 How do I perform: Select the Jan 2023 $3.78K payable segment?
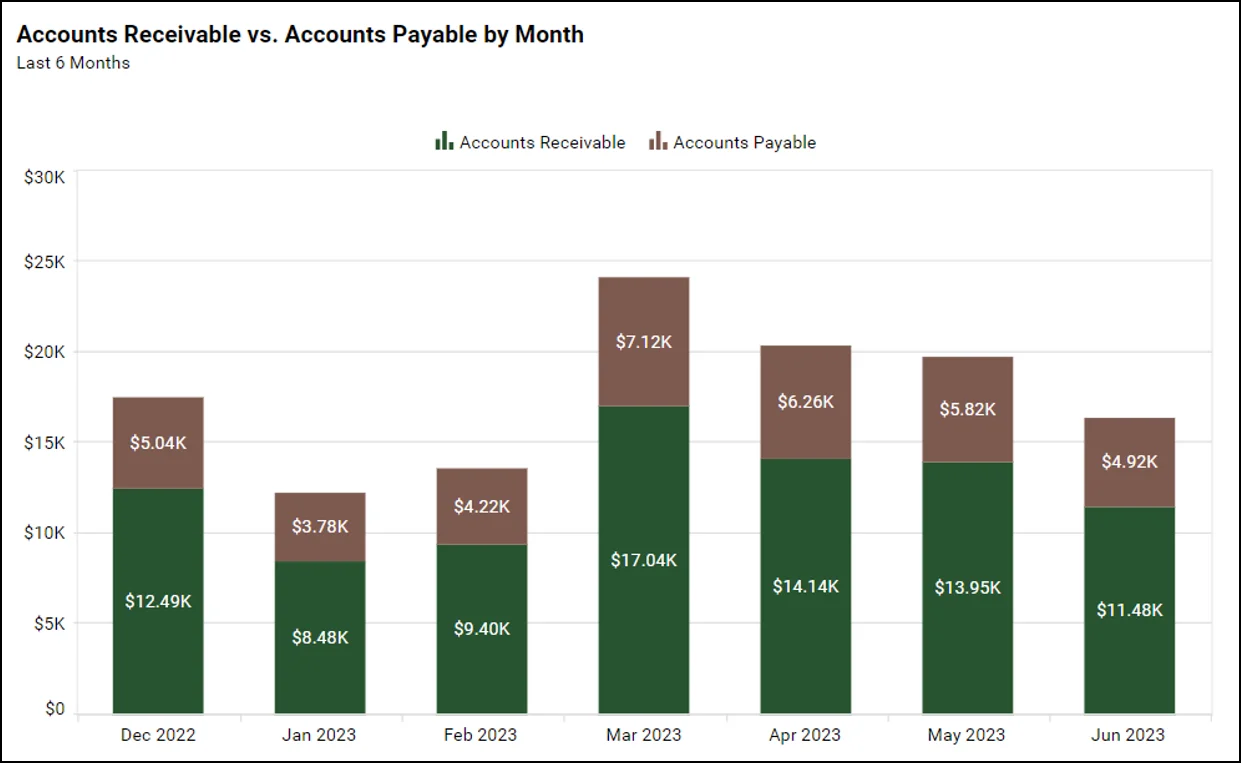320,526
